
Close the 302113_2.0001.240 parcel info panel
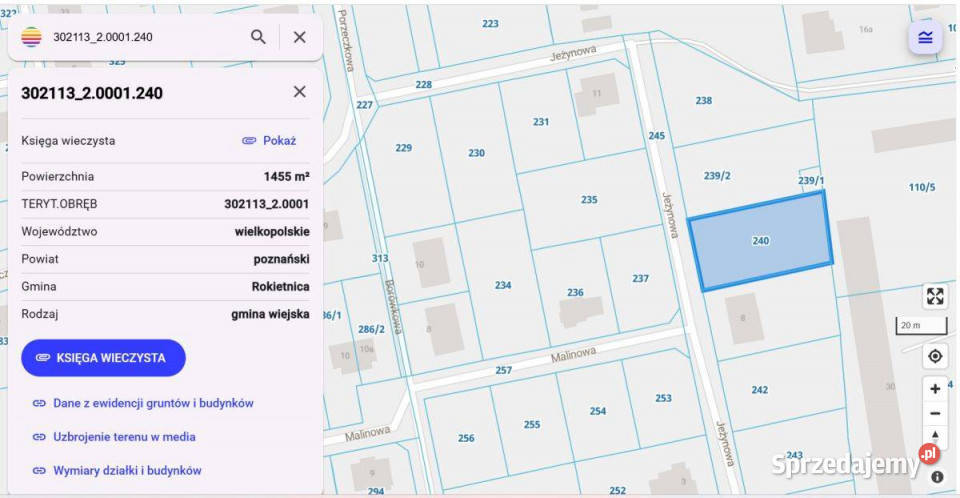299,92
